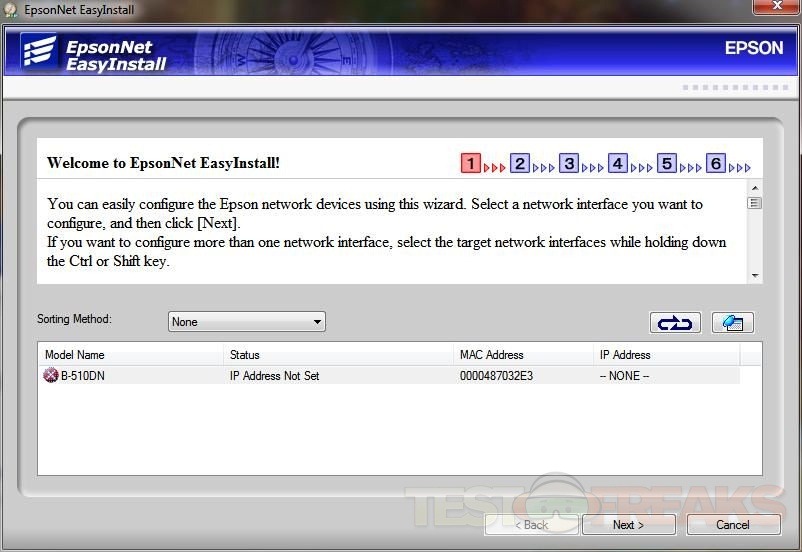Click the step 1 wizard indicator
Viewport: 802px width, 552px height.
[x=471, y=164]
